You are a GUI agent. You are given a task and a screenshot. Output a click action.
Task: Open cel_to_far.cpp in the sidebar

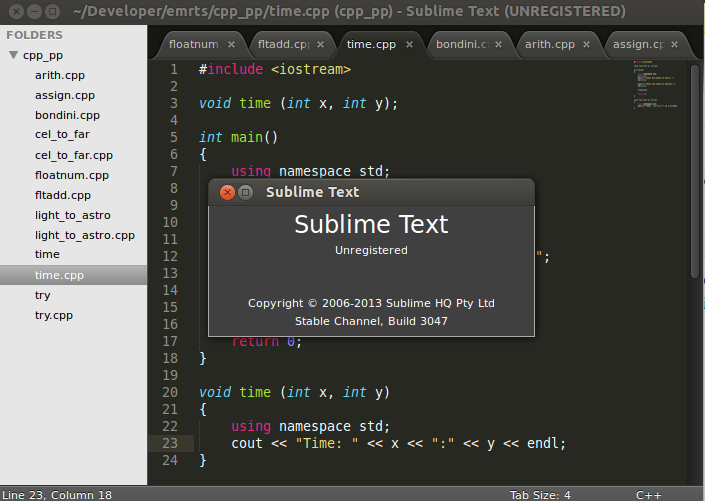[x=73, y=155]
